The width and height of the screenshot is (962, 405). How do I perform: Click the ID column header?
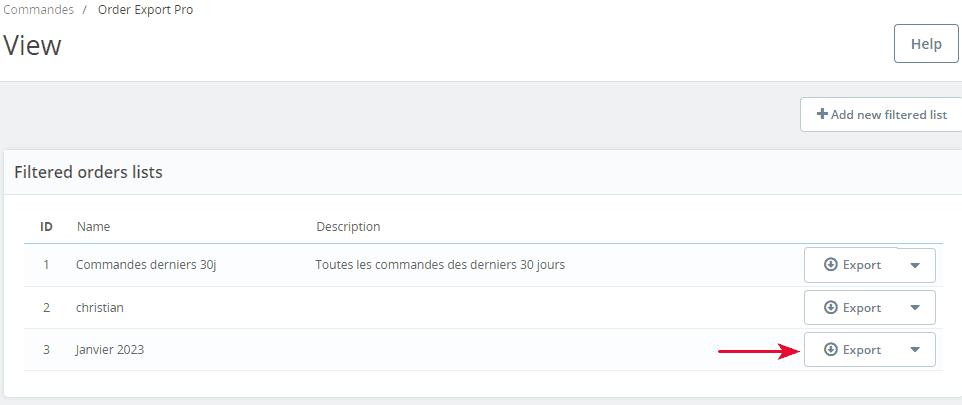(46, 226)
